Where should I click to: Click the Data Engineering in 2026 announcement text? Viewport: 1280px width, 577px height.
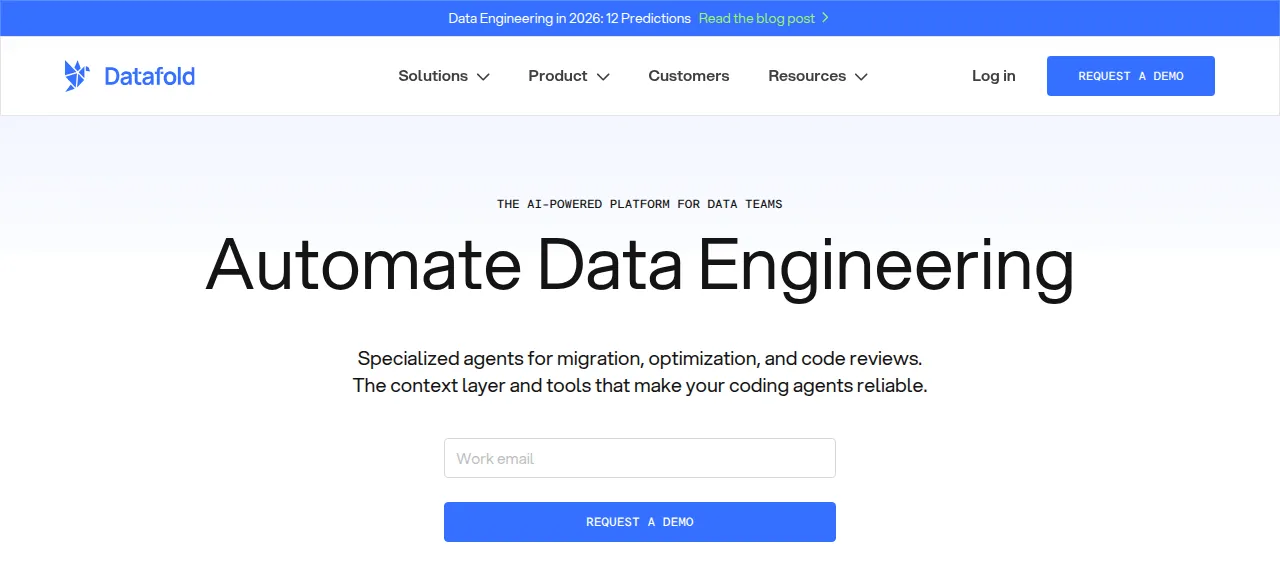pyautogui.click(x=569, y=18)
